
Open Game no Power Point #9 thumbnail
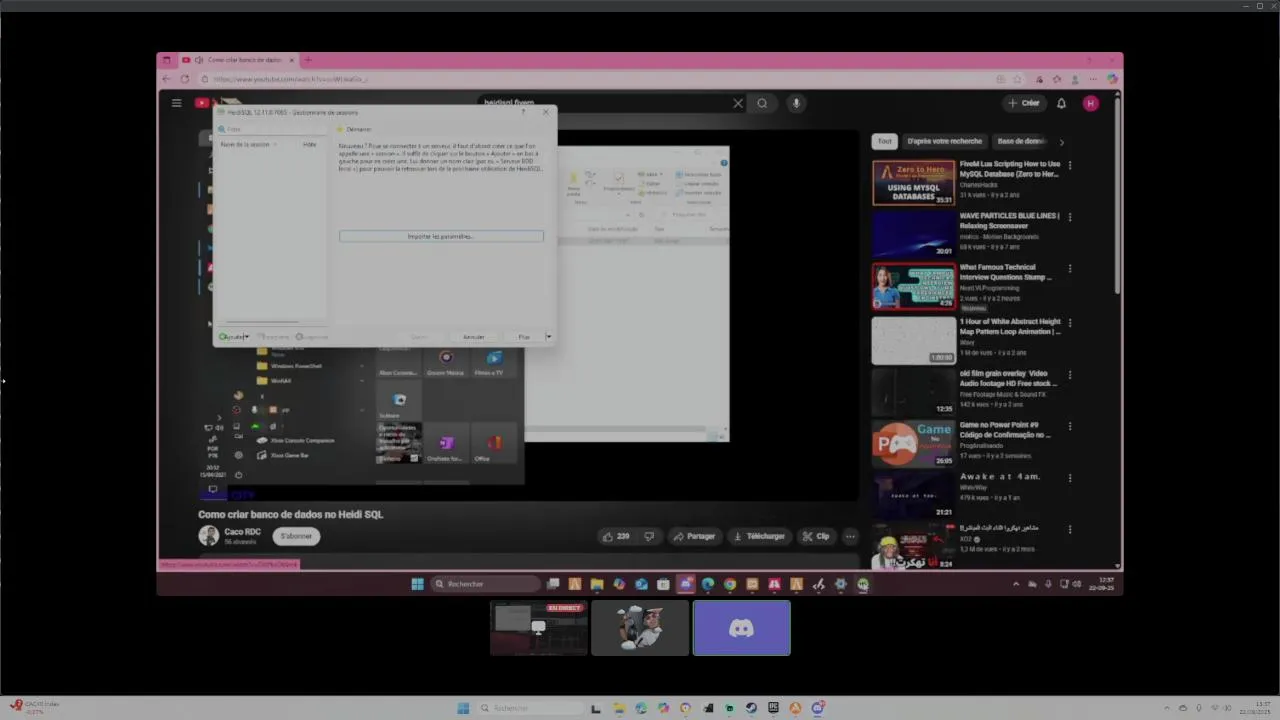point(914,444)
